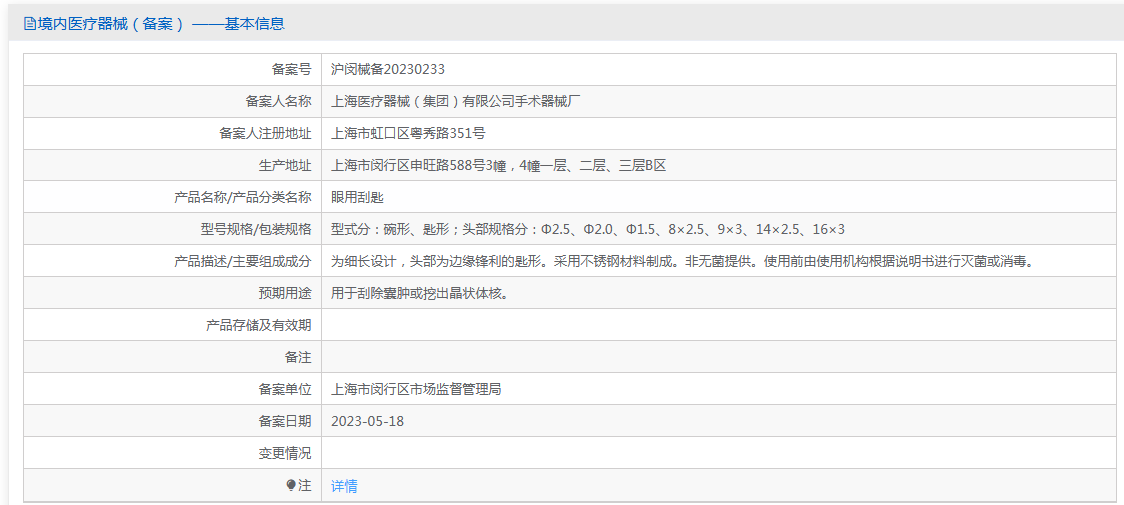This screenshot has height=505, width=1124.
Task: Select the header text 境内医疗器械（备案）——基本信息
Action: (x=161, y=24)
